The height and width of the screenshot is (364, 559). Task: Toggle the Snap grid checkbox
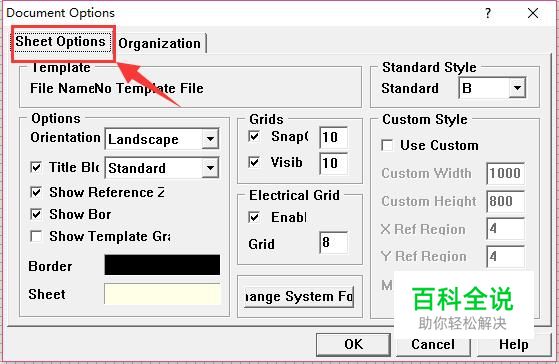[254, 137]
